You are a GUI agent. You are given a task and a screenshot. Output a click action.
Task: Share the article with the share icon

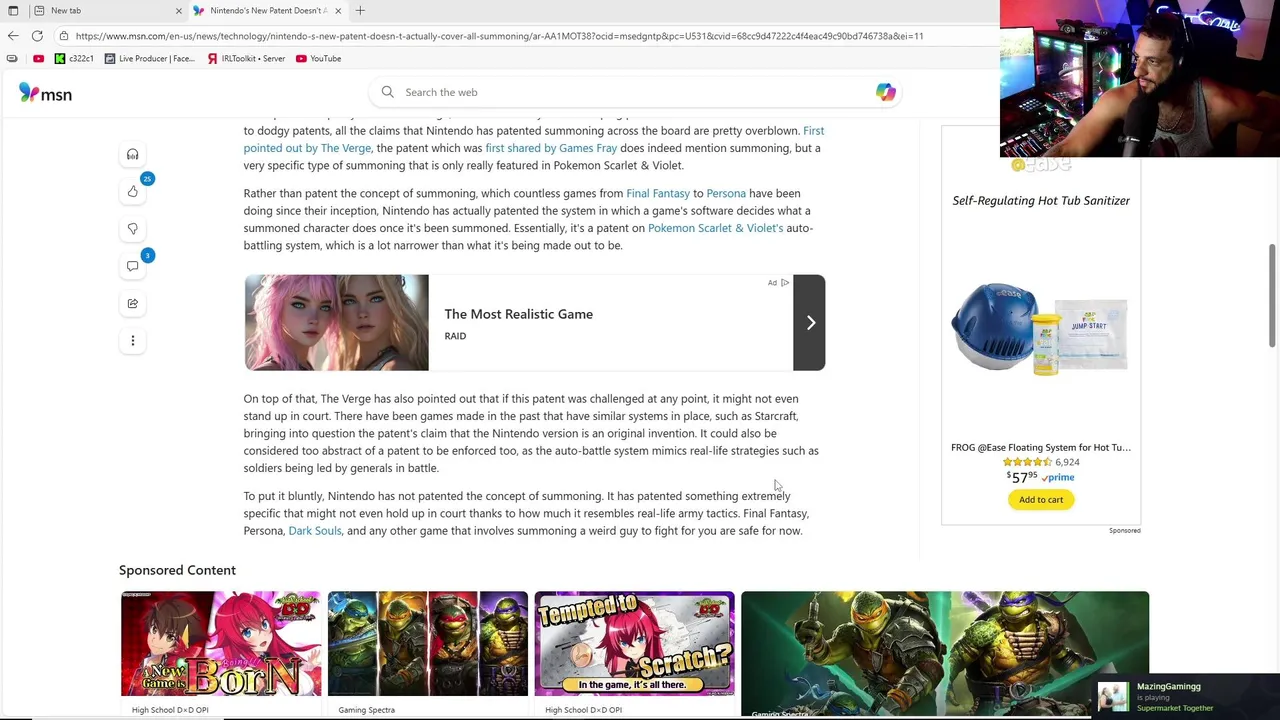(x=132, y=303)
